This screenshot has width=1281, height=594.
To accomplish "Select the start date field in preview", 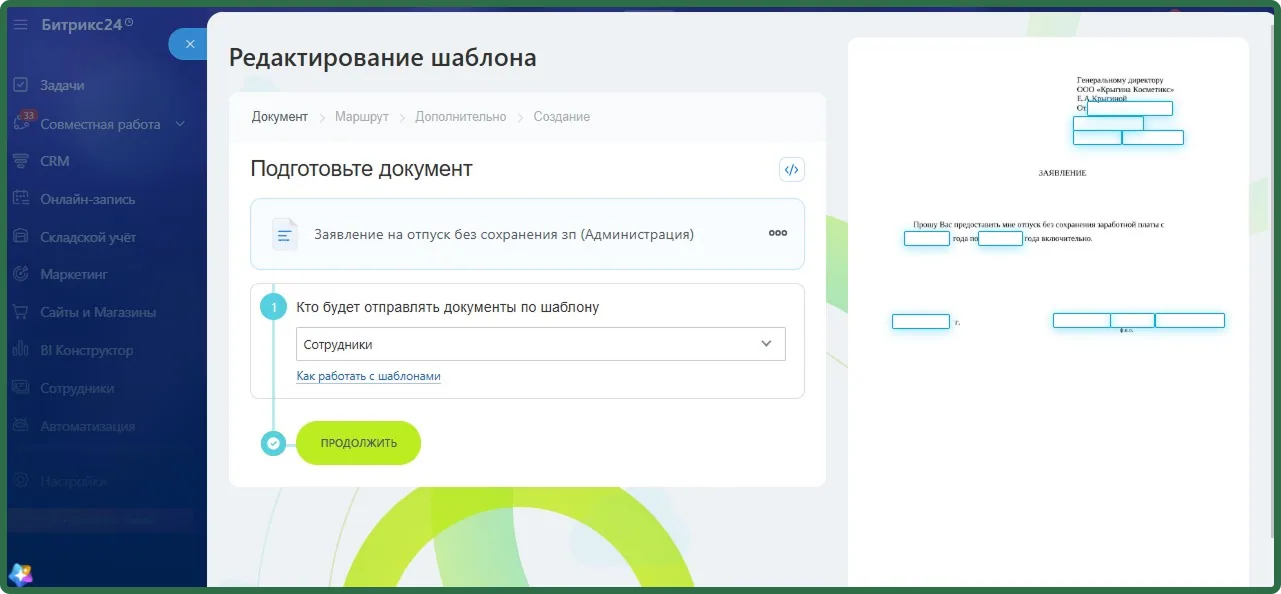I will [x=927, y=239].
